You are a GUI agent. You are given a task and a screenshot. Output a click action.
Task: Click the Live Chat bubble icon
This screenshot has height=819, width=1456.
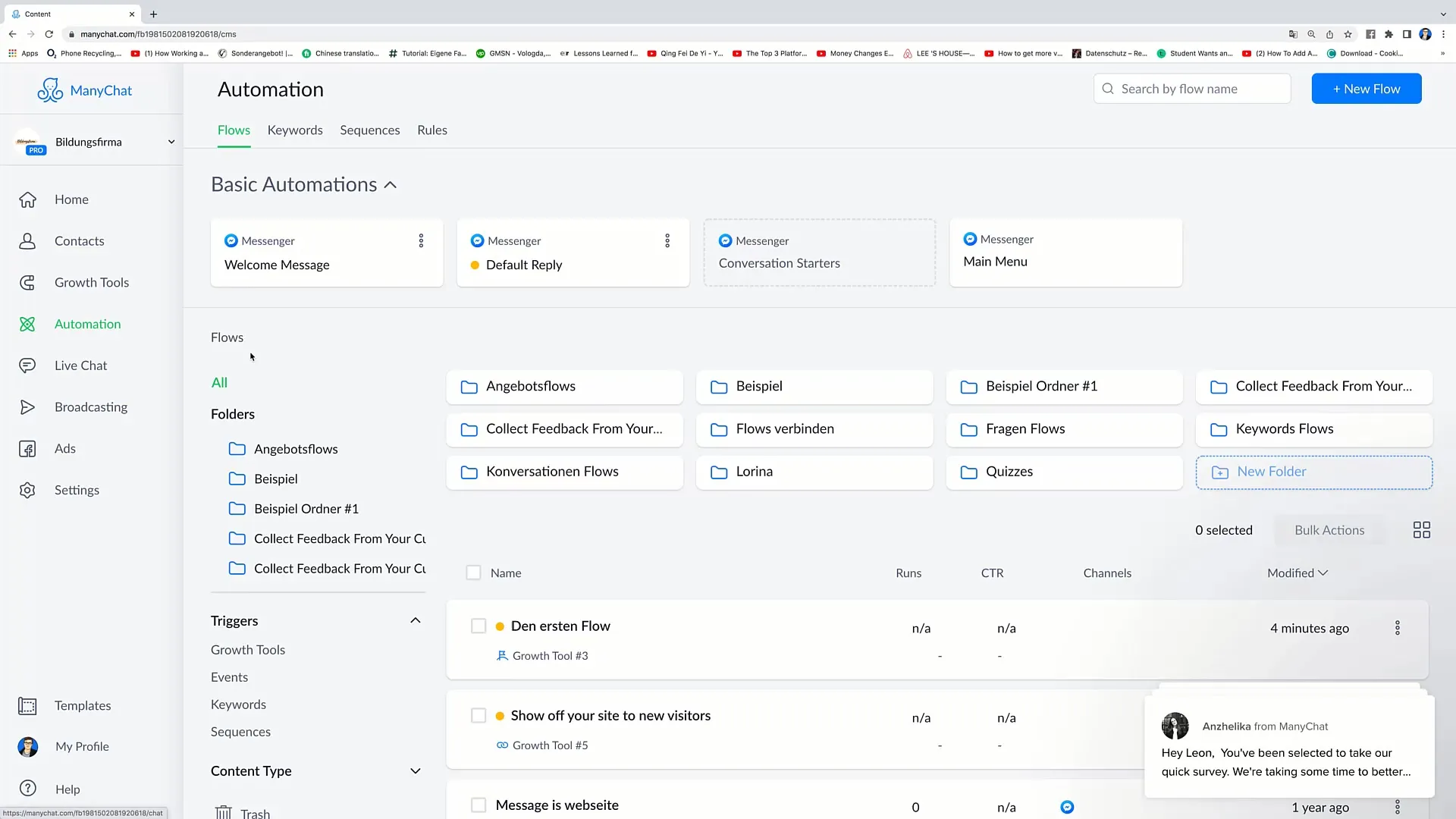(27, 366)
